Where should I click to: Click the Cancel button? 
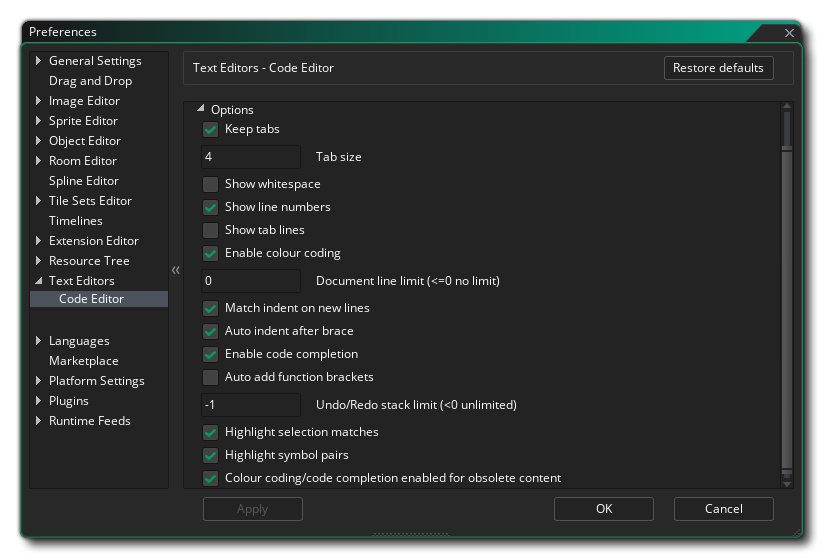click(723, 509)
